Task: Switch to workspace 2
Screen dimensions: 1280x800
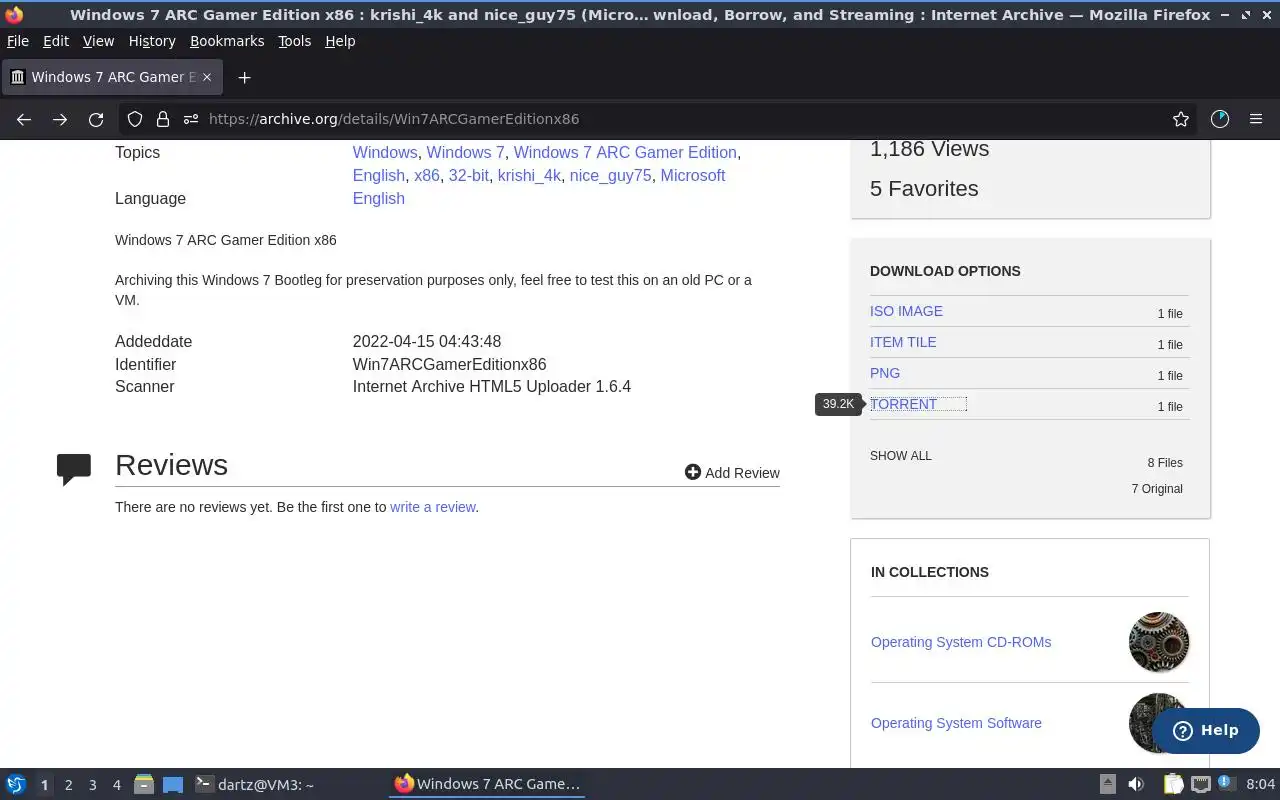Action: (69, 785)
